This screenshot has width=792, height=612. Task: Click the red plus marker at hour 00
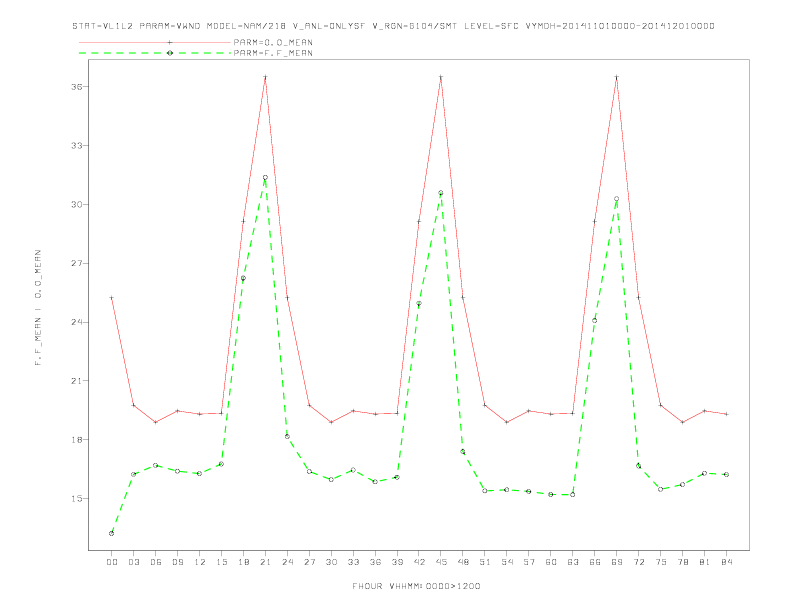(112, 298)
